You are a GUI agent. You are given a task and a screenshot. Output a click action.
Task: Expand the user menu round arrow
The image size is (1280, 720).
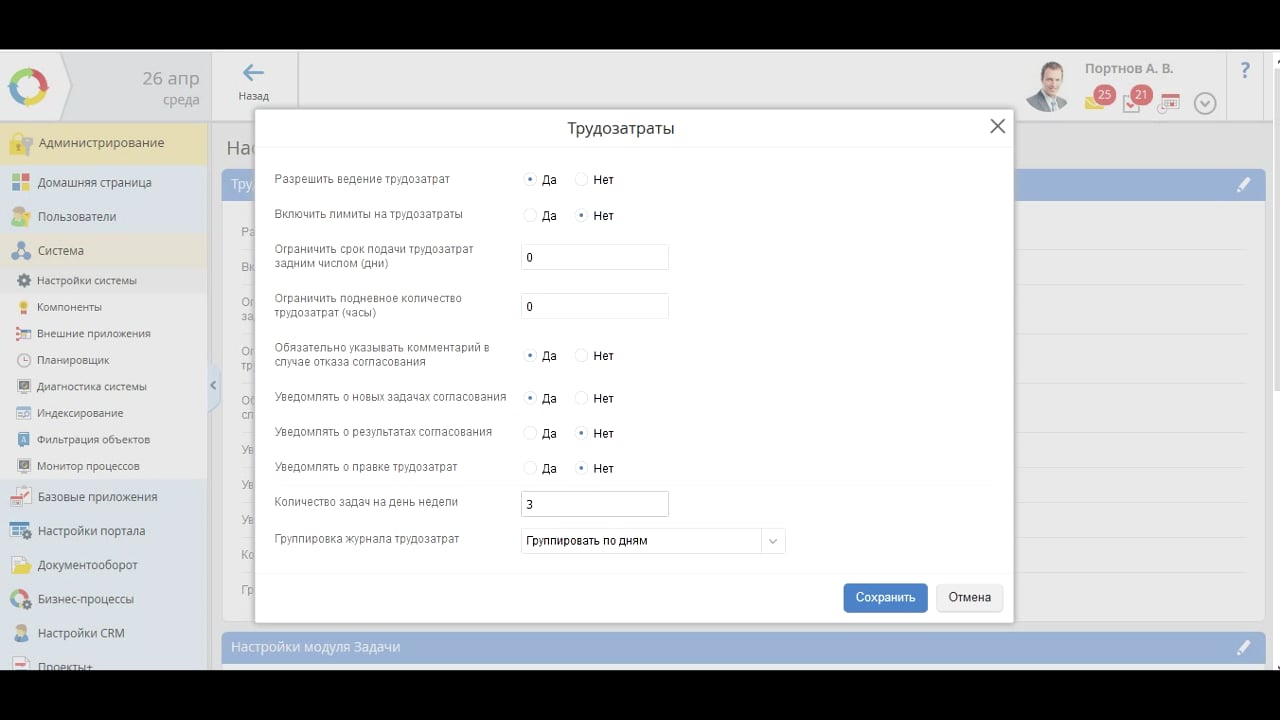[x=1205, y=103]
